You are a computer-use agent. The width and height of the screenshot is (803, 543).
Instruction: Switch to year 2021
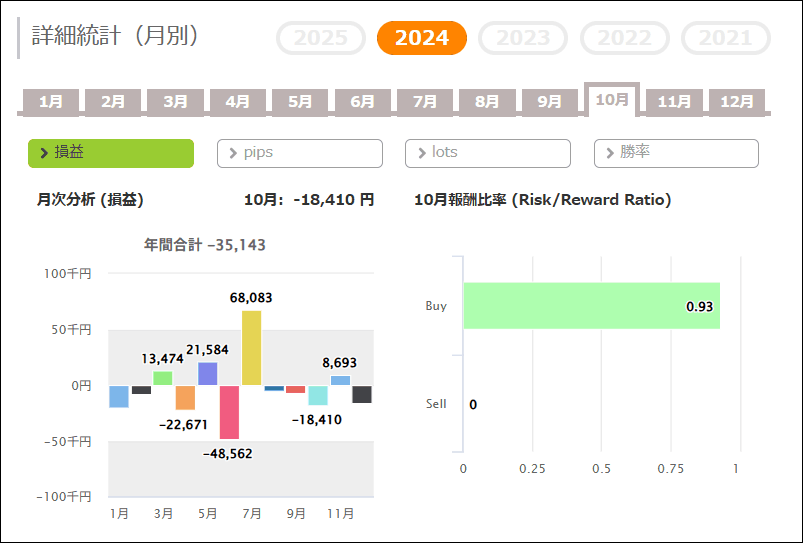tap(725, 38)
